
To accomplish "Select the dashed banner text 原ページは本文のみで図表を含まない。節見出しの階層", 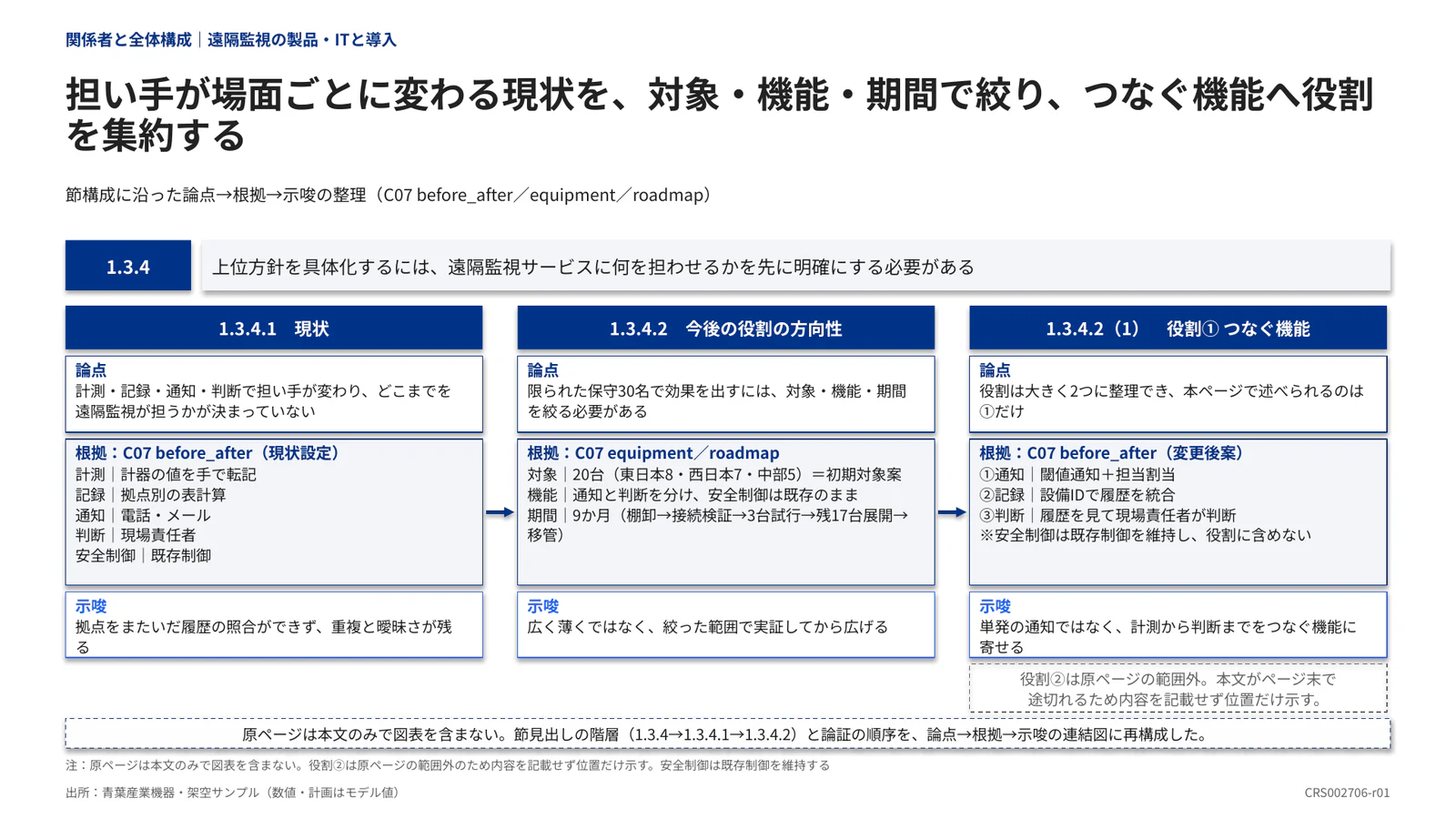I will (727, 734).
